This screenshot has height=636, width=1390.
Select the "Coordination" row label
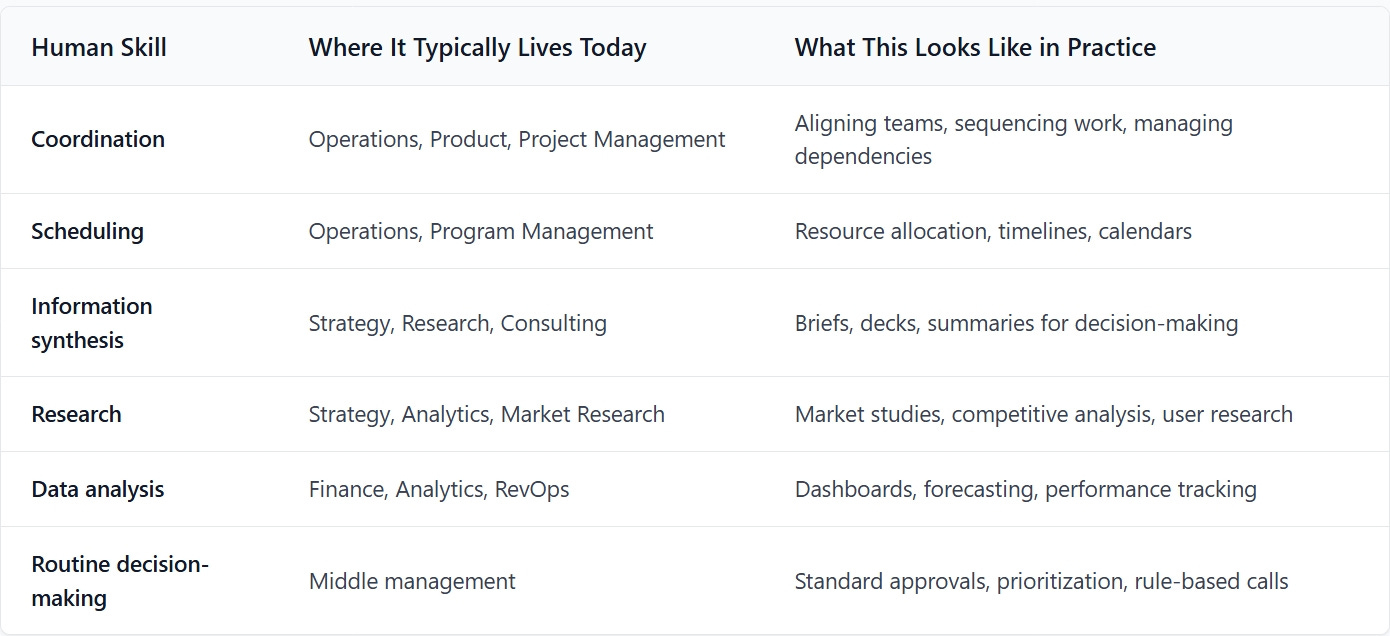(x=98, y=139)
